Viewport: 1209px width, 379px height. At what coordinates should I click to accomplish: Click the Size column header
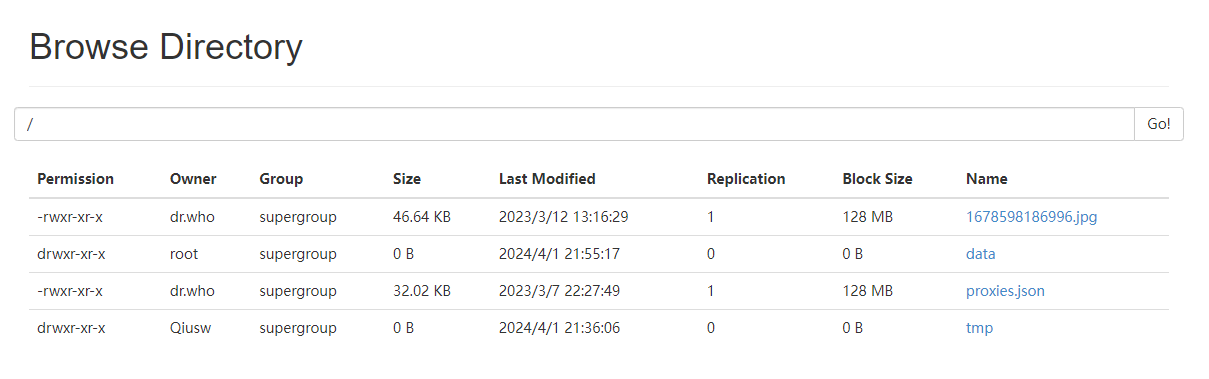tap(407, 179)
